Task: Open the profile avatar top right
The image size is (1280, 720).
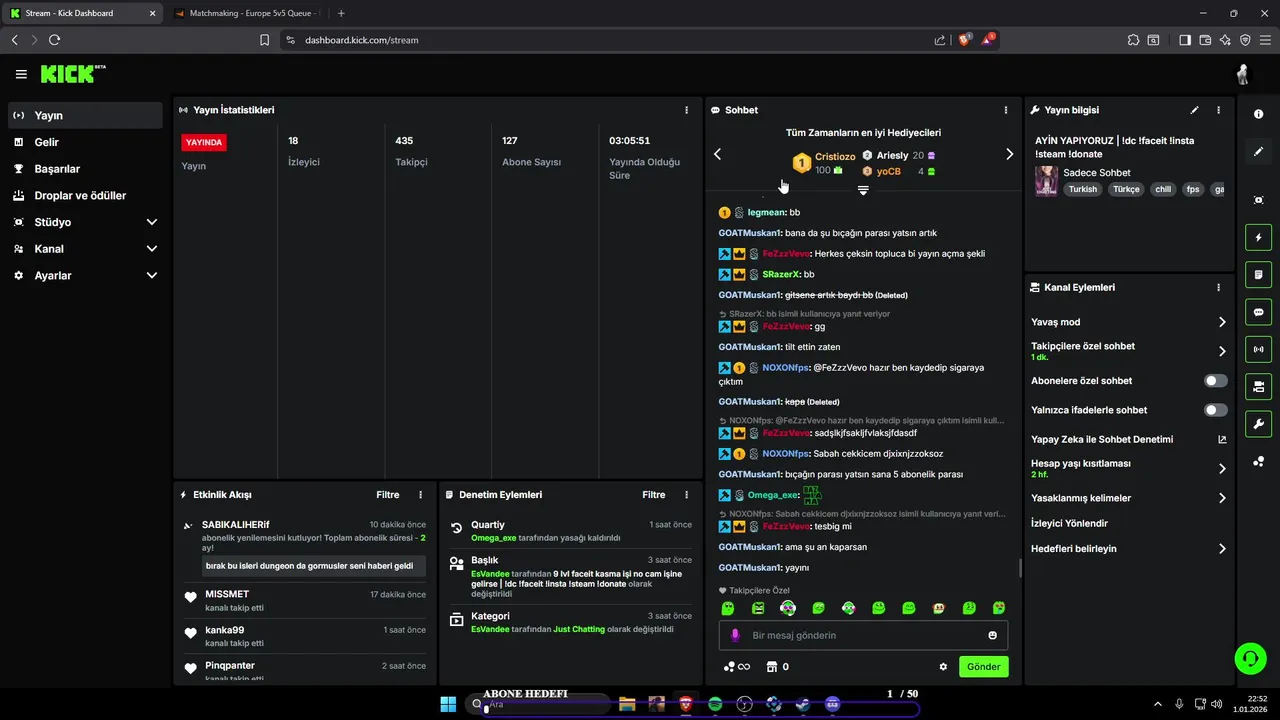Action: [1243, 74]
